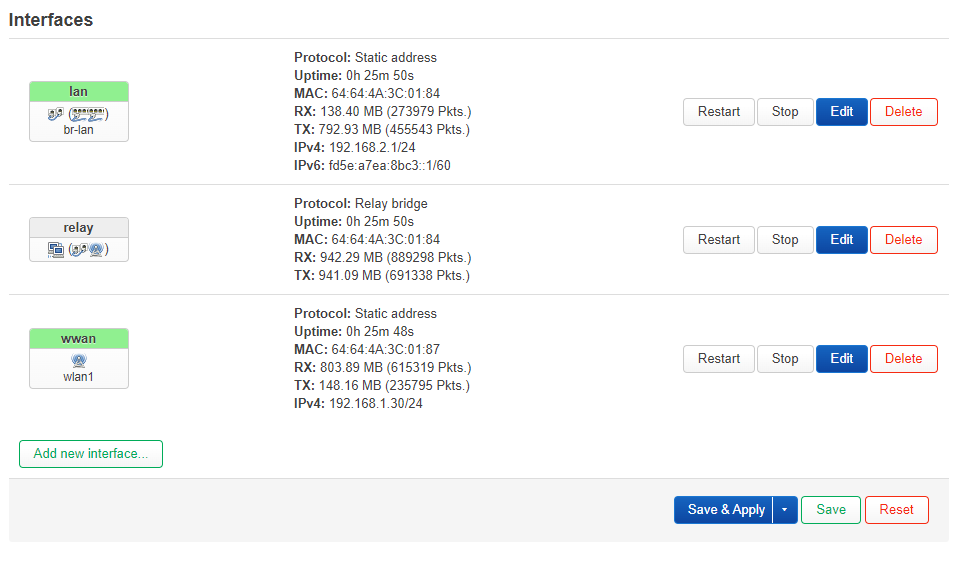Select the wwan interface name header
975x581 pixels.
(79, 338)
